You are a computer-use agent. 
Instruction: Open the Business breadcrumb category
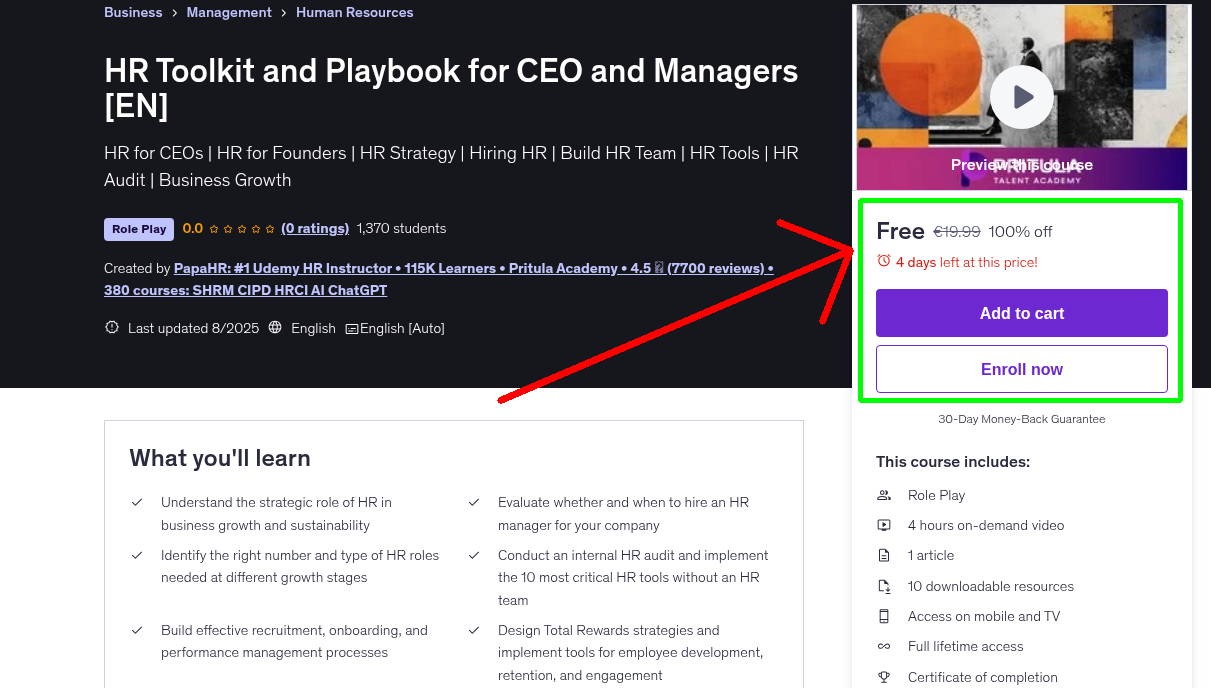pyautogui.click(x=133, y=12)
